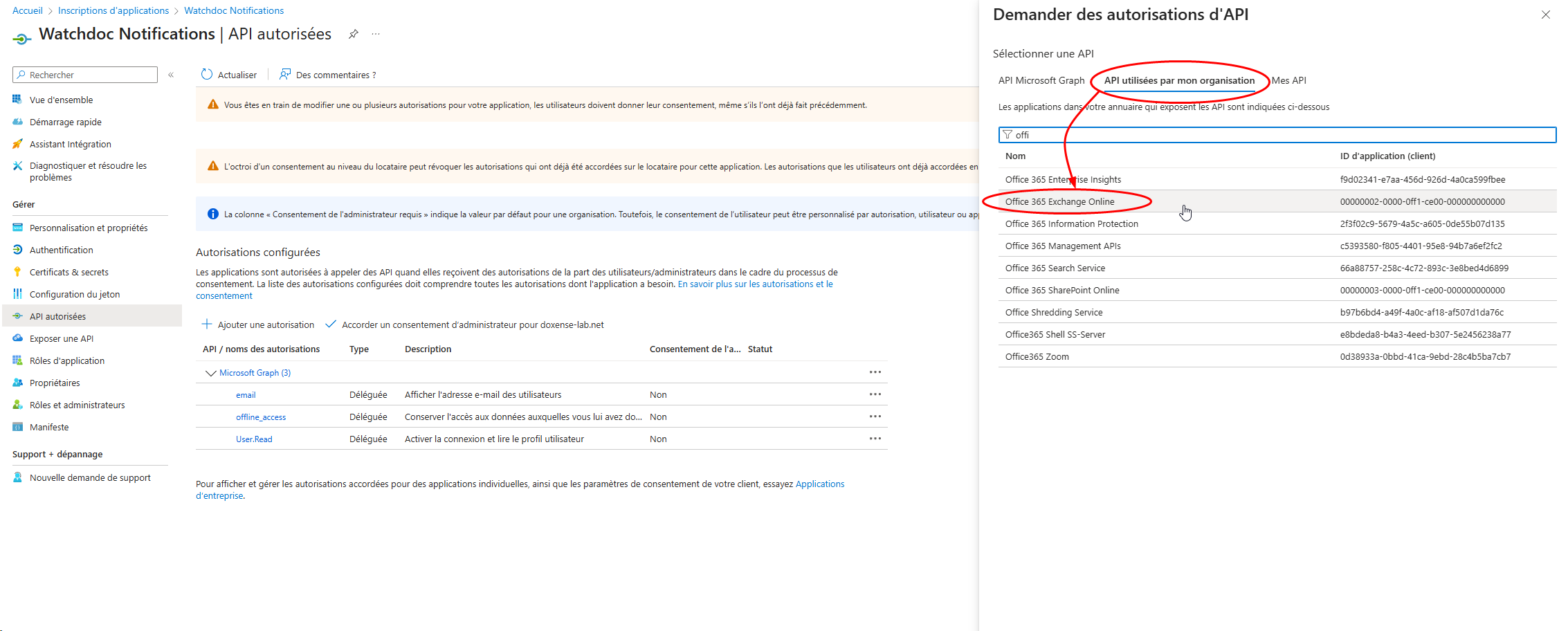Viewport: 1568px width, 631px height.
Task: Click the Description column header
Action: point(428,349)
